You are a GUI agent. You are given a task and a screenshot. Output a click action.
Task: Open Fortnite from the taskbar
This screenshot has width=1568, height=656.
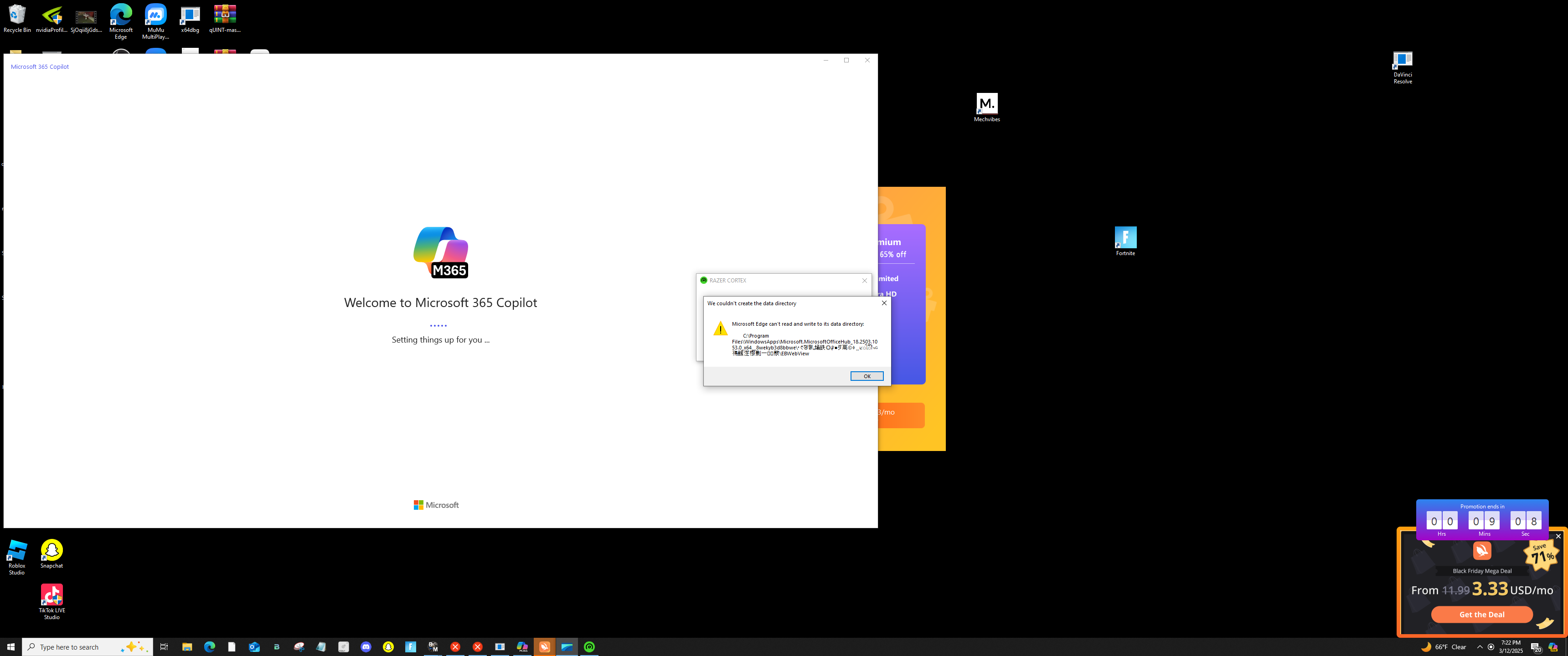(x=411, y=647)
